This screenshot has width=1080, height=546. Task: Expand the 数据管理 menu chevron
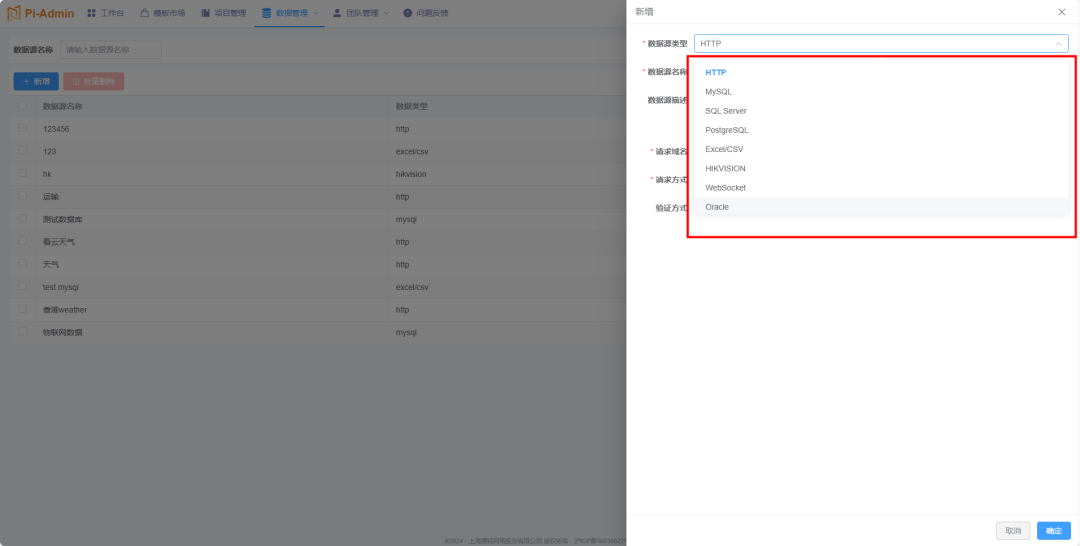click(315, 13)
